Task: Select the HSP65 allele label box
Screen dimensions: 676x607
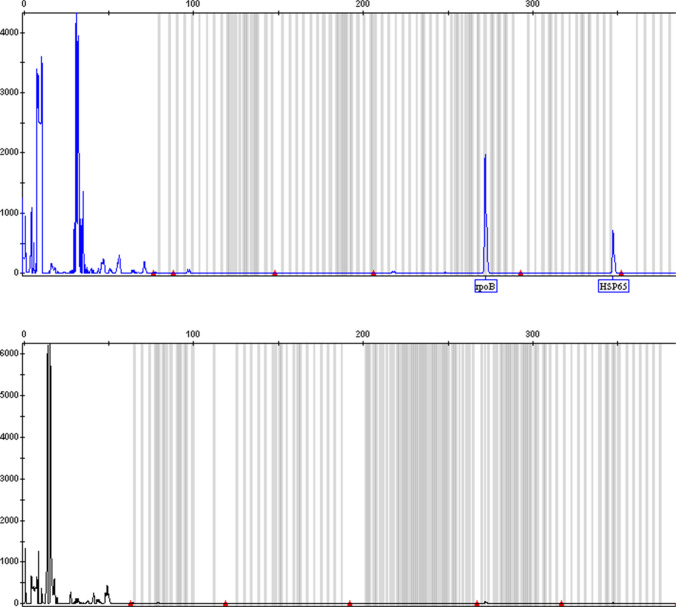Action: point(613,286)
